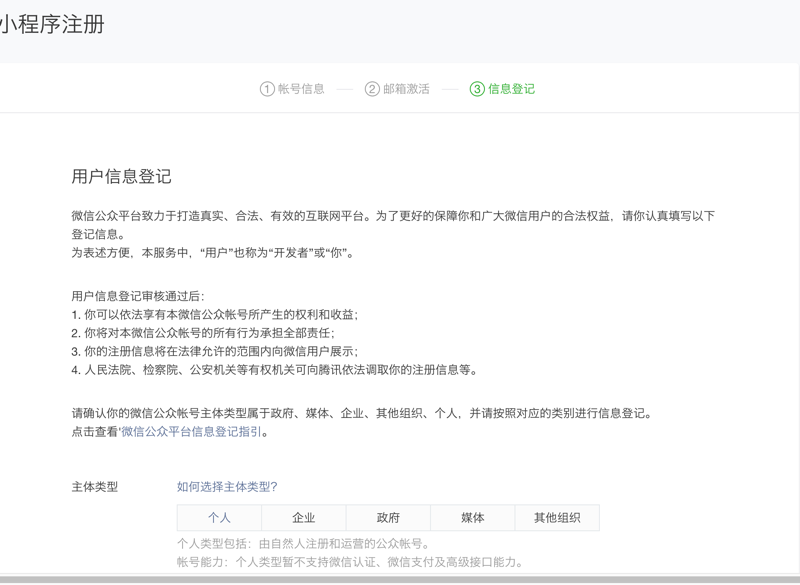Click the 个人类型包括 description text
The image size is (800, 585).
click(x=304, y=544)
